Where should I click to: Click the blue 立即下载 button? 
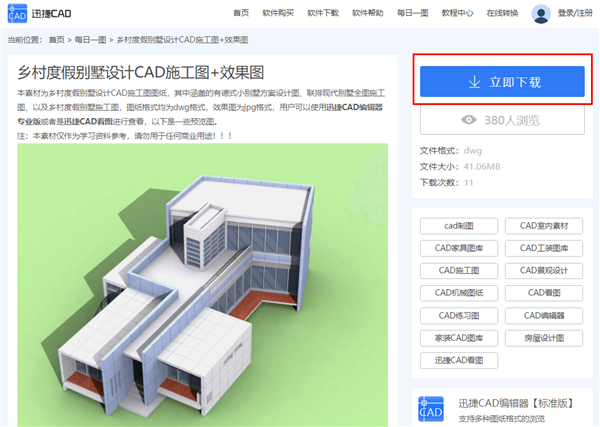click(502, 81)
